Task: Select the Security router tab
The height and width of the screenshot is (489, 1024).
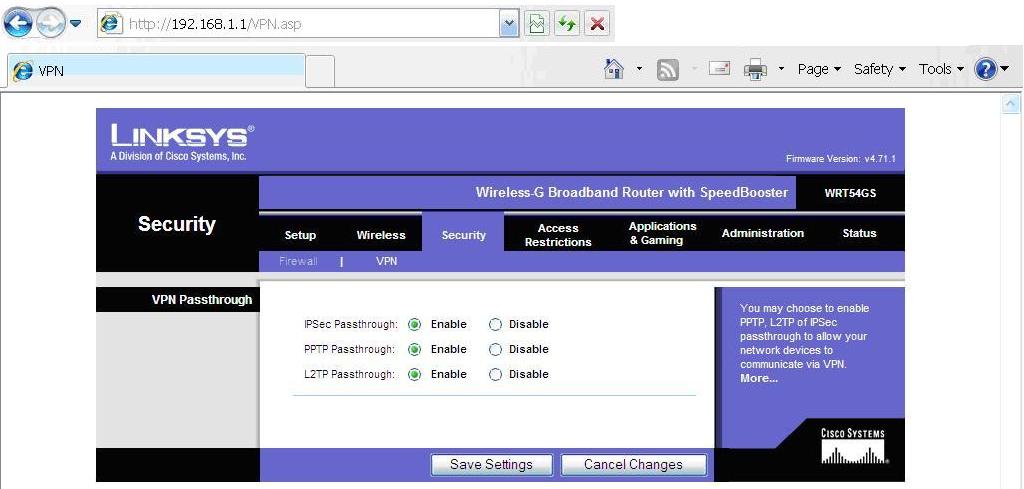Action: click(463, 235)
